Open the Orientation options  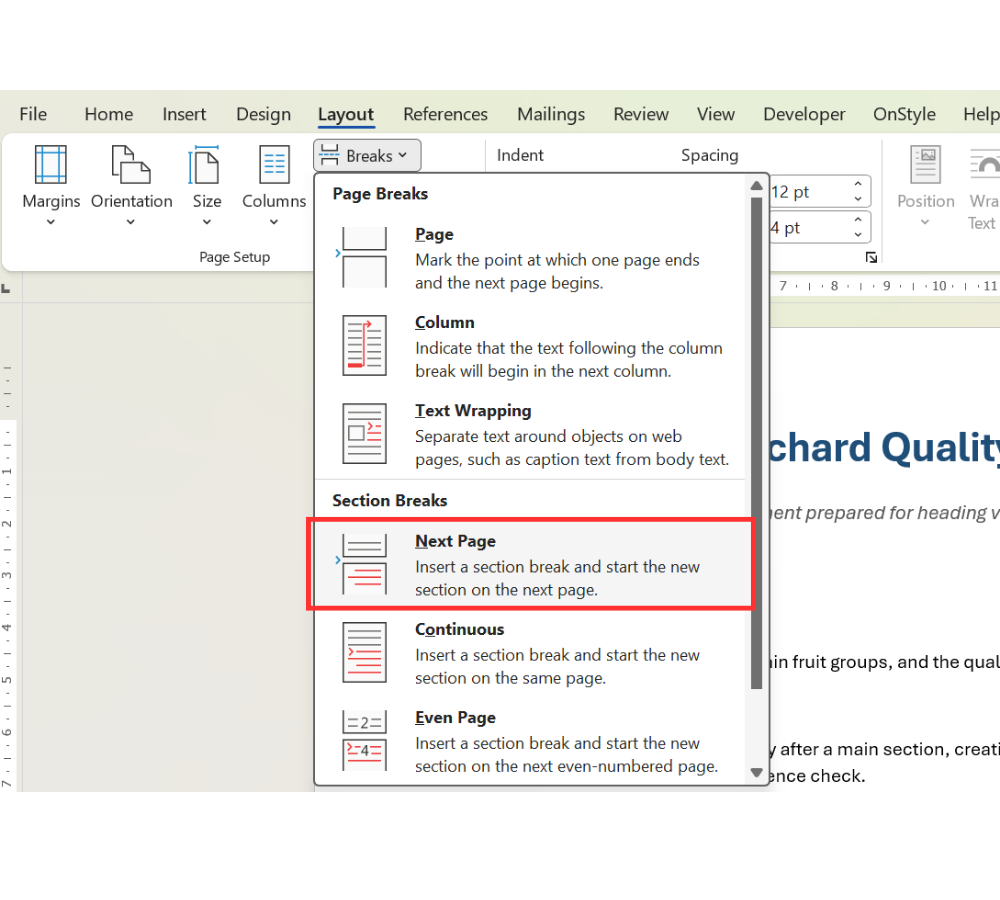coord(131,185)
